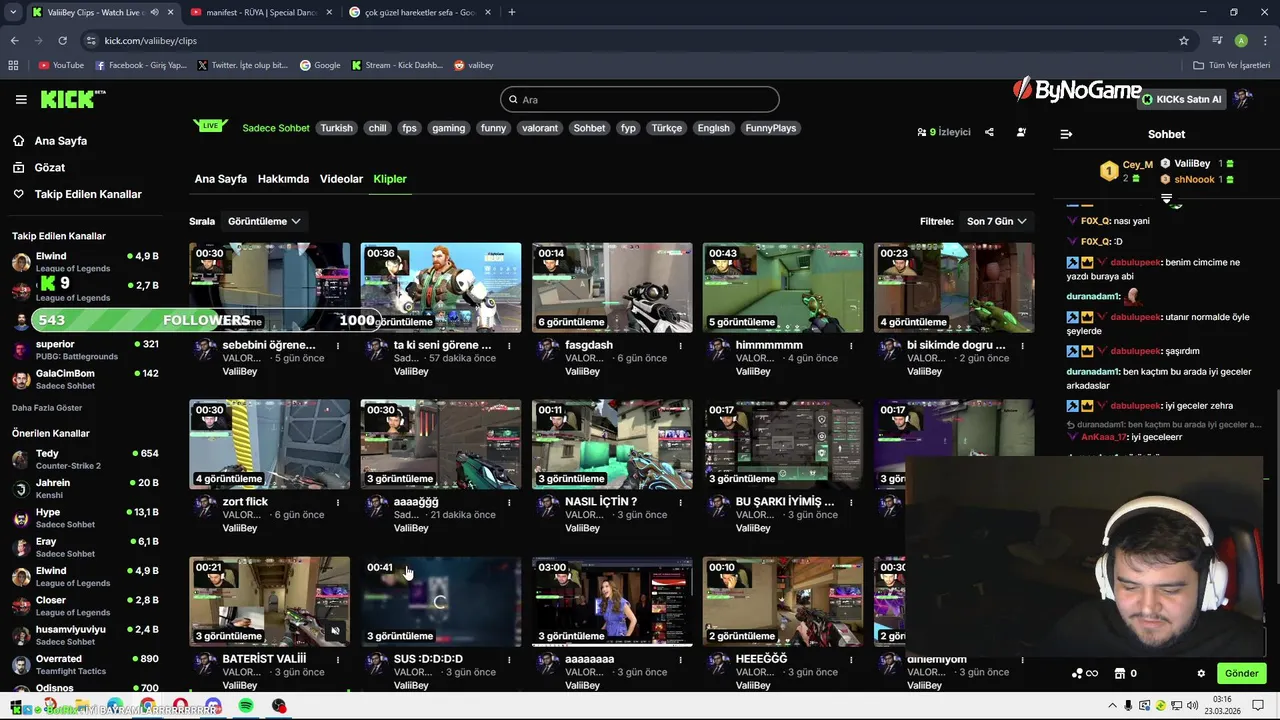Open Sadece Sohbet category link
Image resolution: width=1280 pixels, height=720 pixels.
[x=276, y=128]
